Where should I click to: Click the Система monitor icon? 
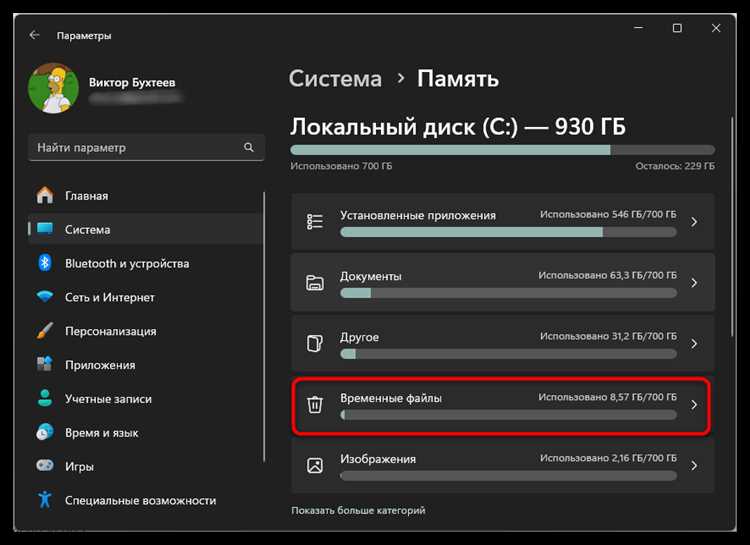tap(45, 229)
